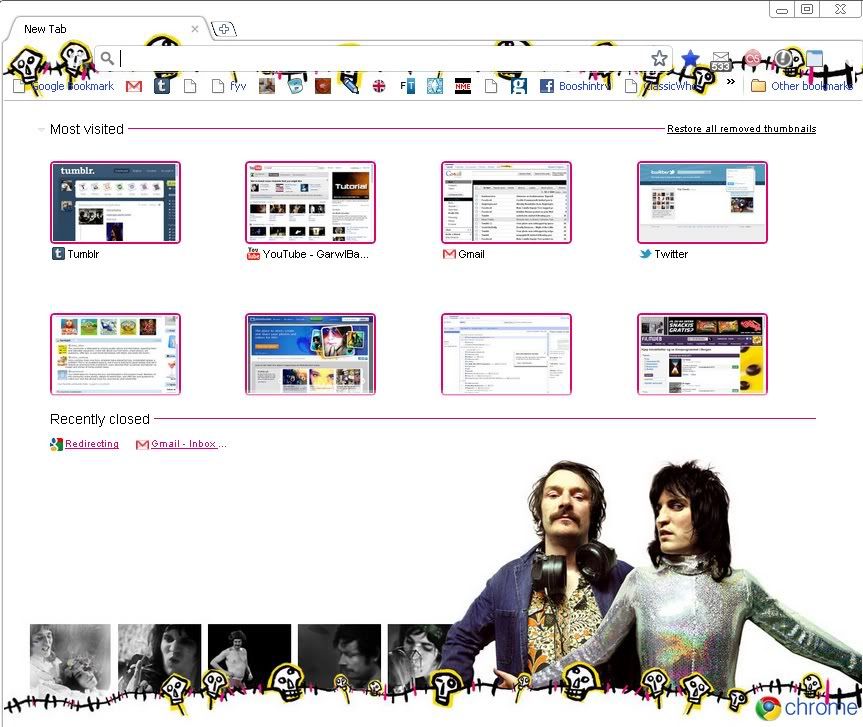This screenshot has height=727, width=863.
Task: Open the mail checker extension showing 533
Action: coord(721,60)
